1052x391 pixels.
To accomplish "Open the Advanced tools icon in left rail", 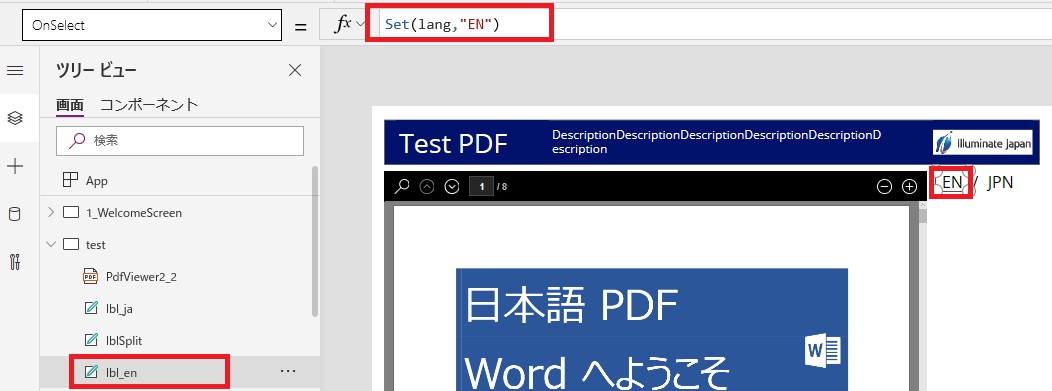I will tap(15, 262).
